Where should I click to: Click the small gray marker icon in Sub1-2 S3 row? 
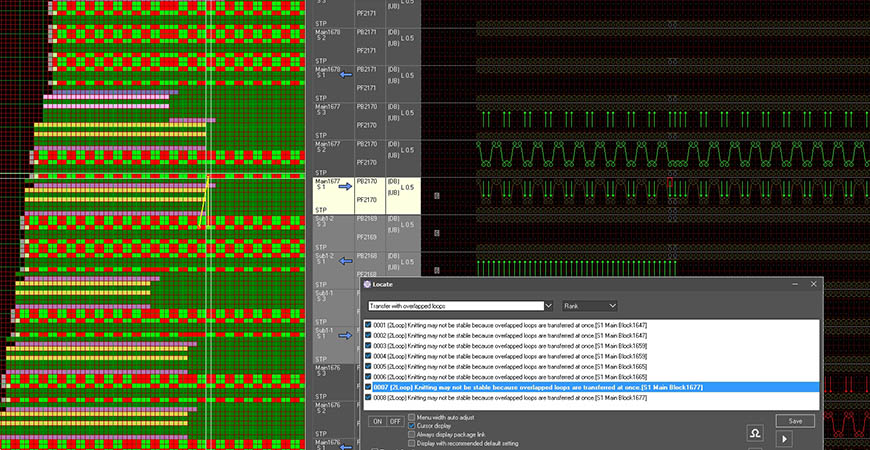(437, 233)
